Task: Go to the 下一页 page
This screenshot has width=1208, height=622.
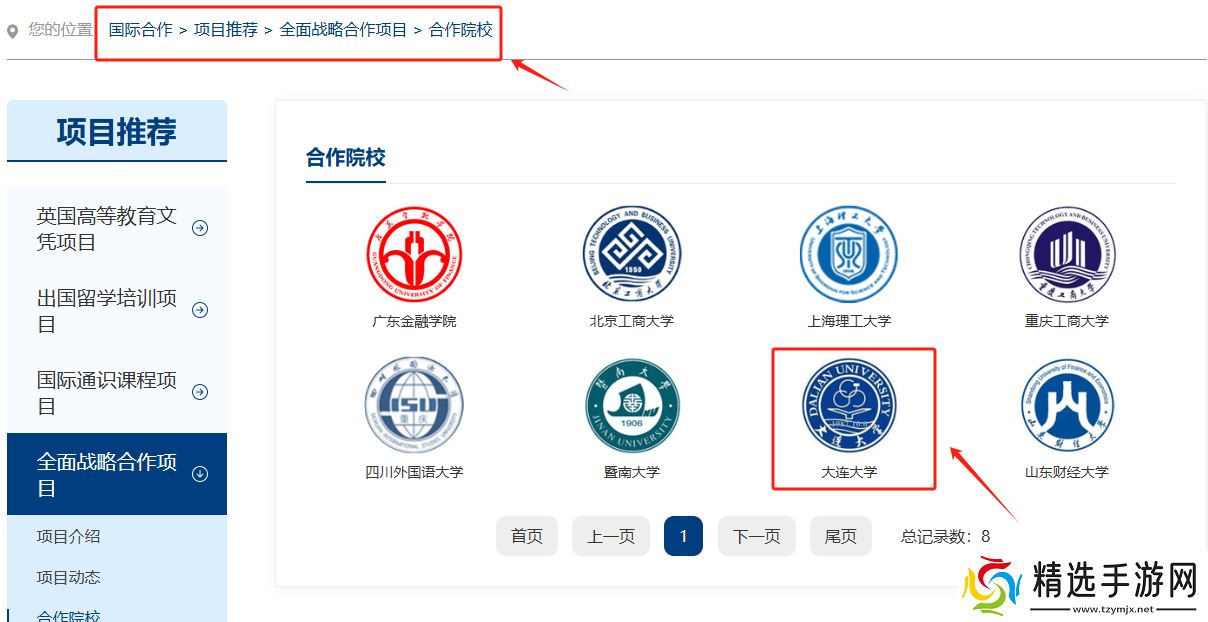Action: click(x=756, y=536)
